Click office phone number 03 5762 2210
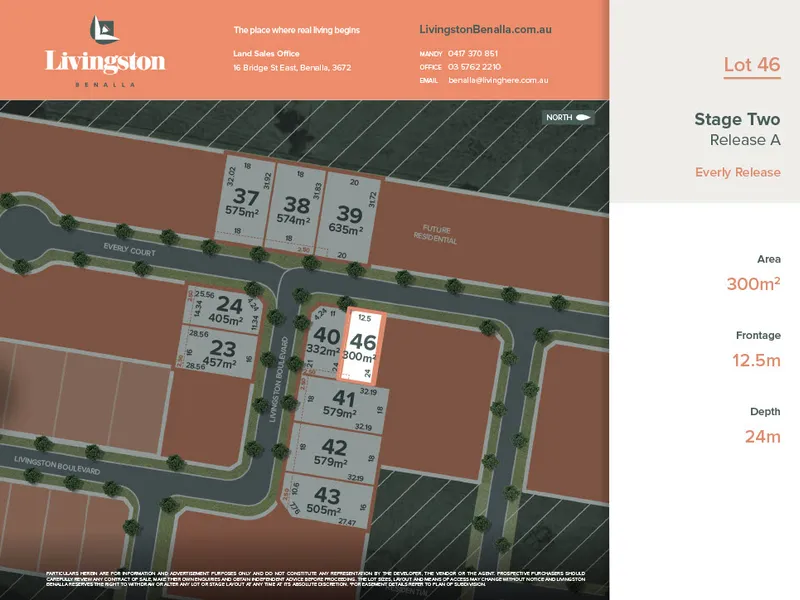The height and width of the screenshot is (600, 800). [474, 67]
